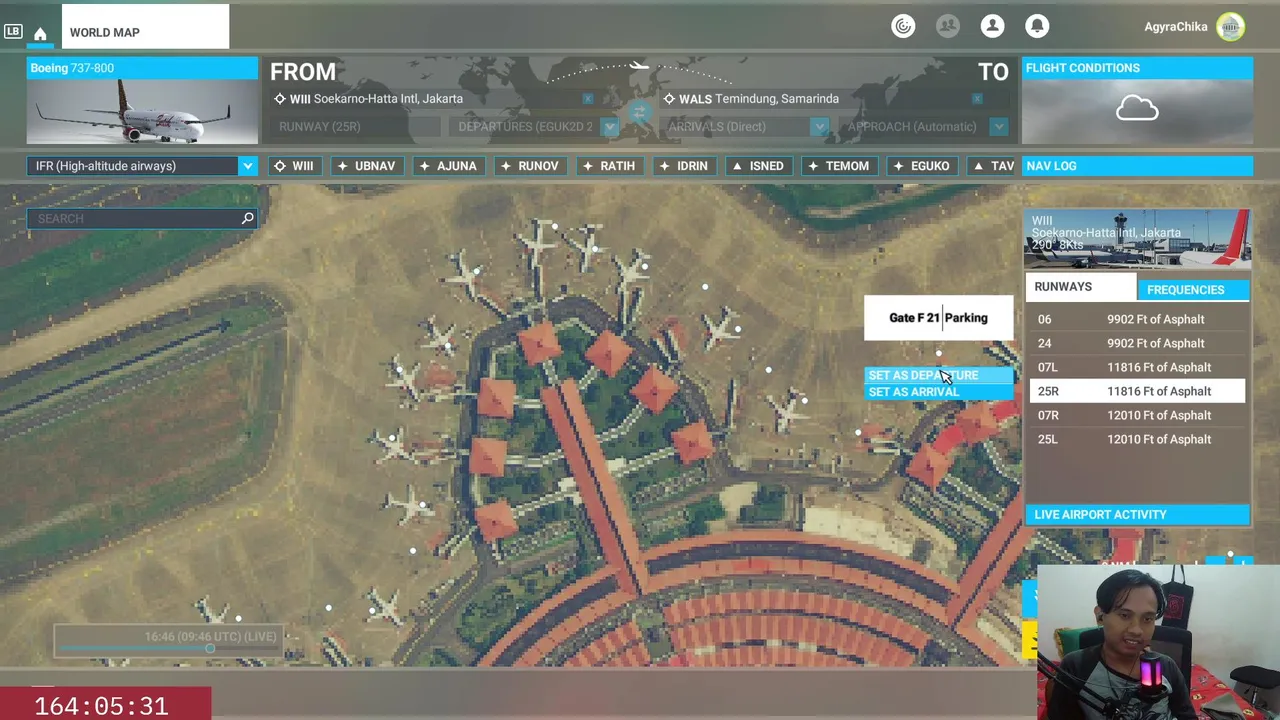Select the highlighted runway 25R row

(x=1137, y=391)
